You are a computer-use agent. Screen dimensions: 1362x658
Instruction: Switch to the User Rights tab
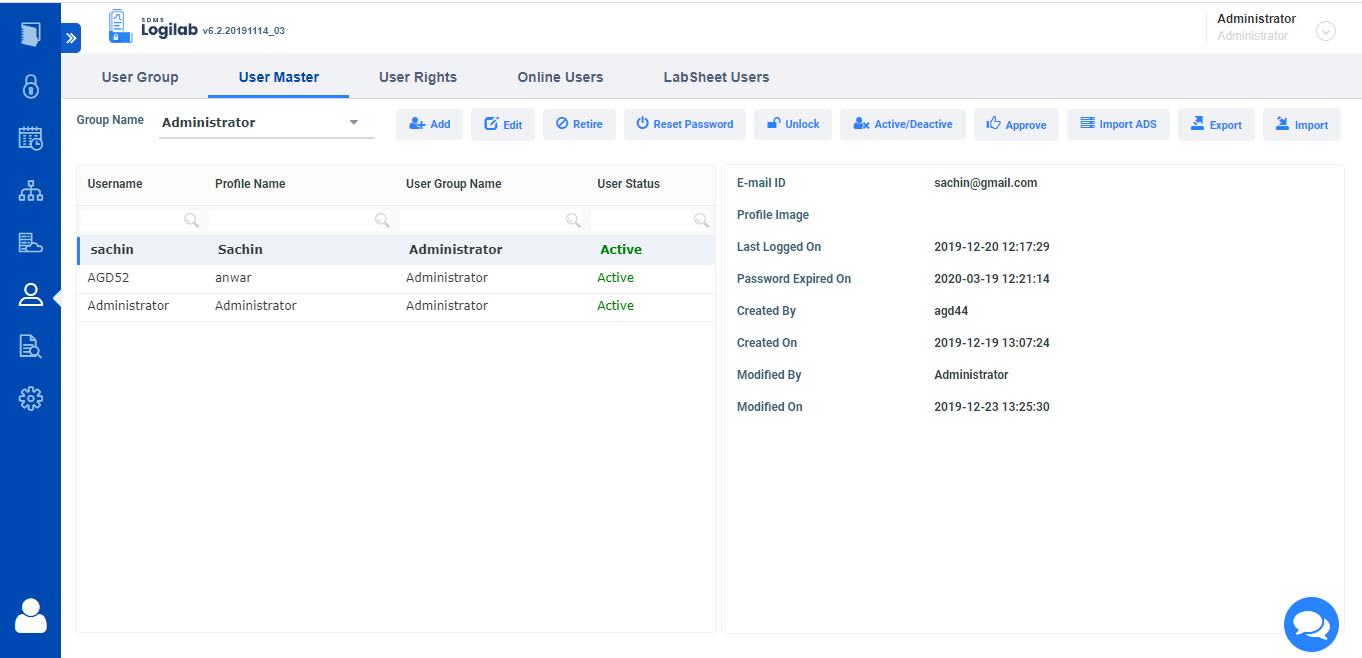pos(418,77)
